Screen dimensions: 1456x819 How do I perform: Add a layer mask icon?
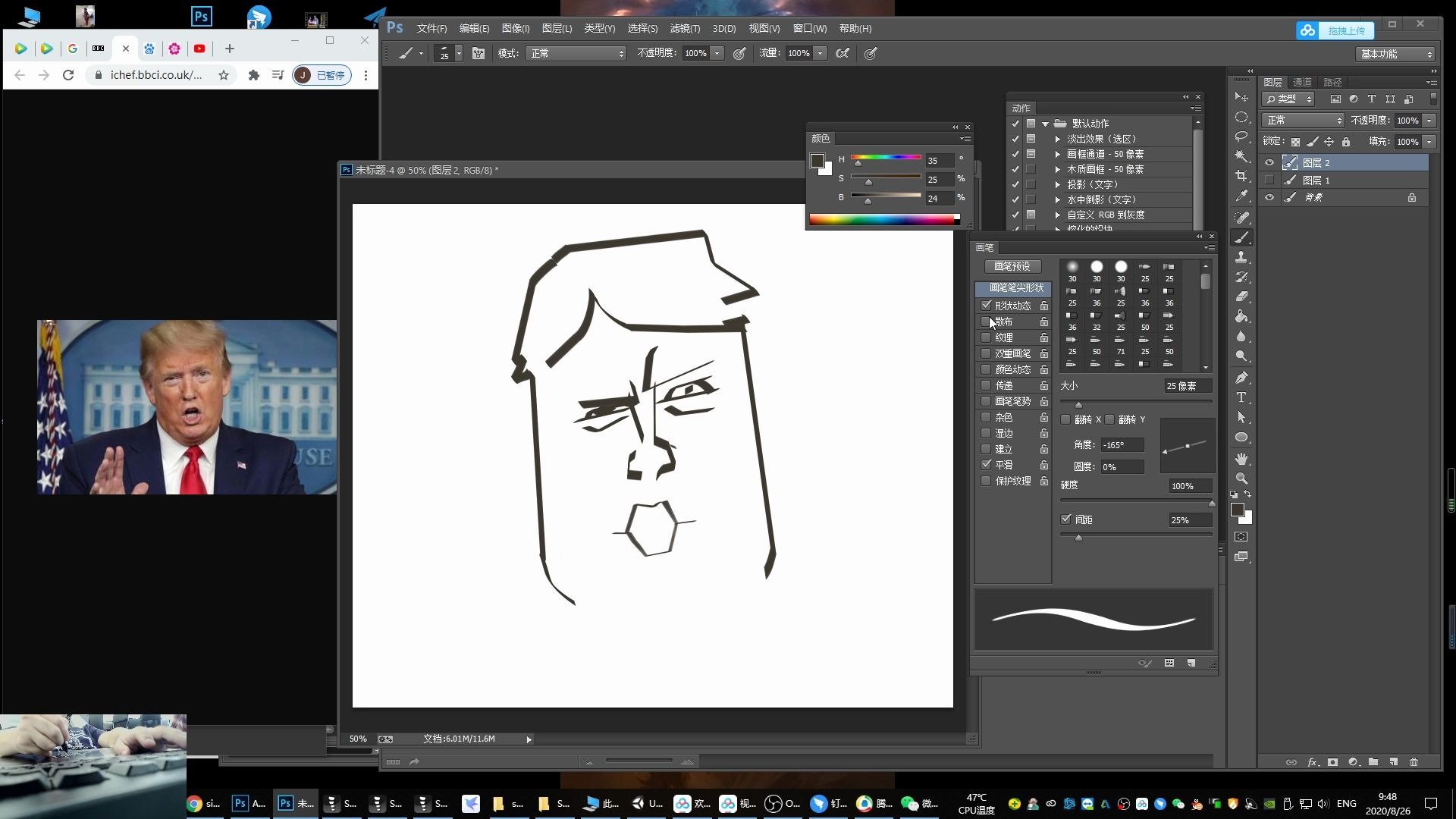pos(1332,762)
